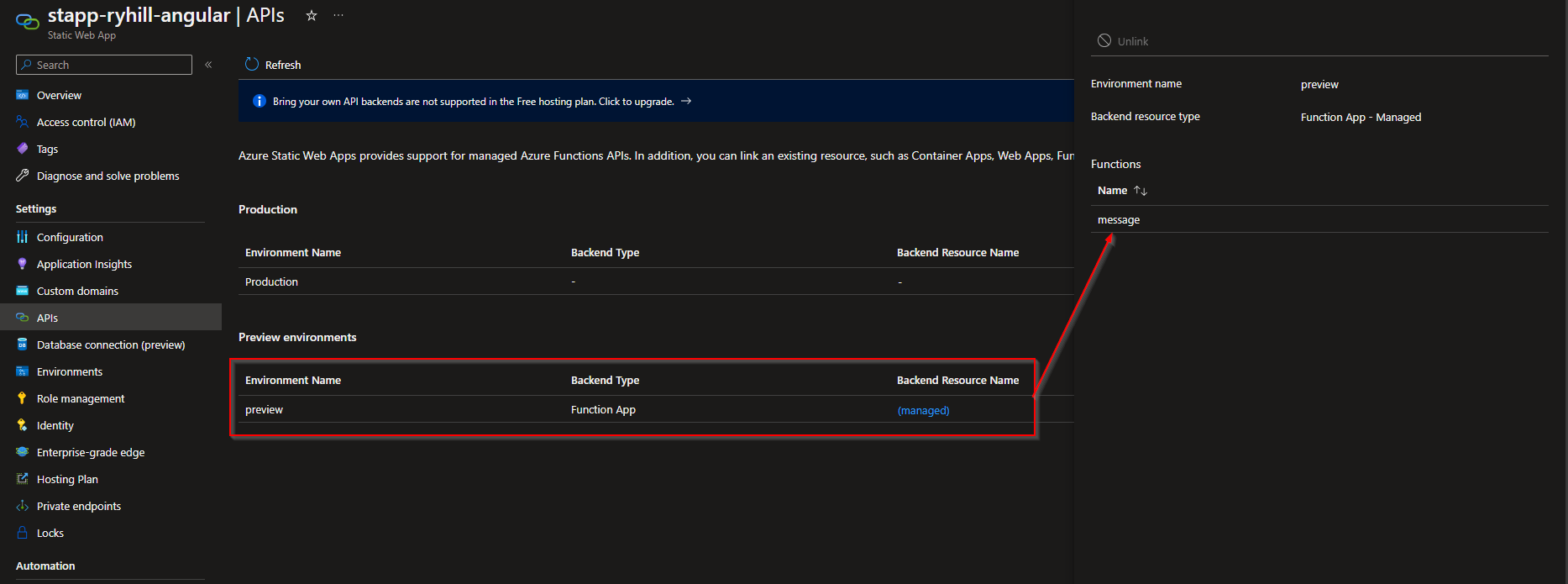Click the Custom domains icon
This screenshot has height=584, width=1568.
click(23, 291)
